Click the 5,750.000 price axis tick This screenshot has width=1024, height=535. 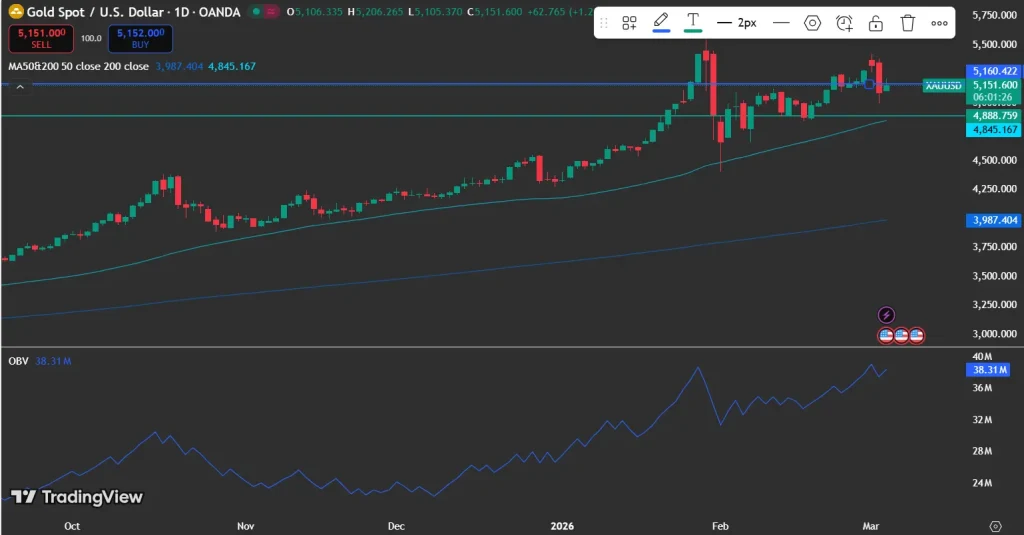point(995,15)
